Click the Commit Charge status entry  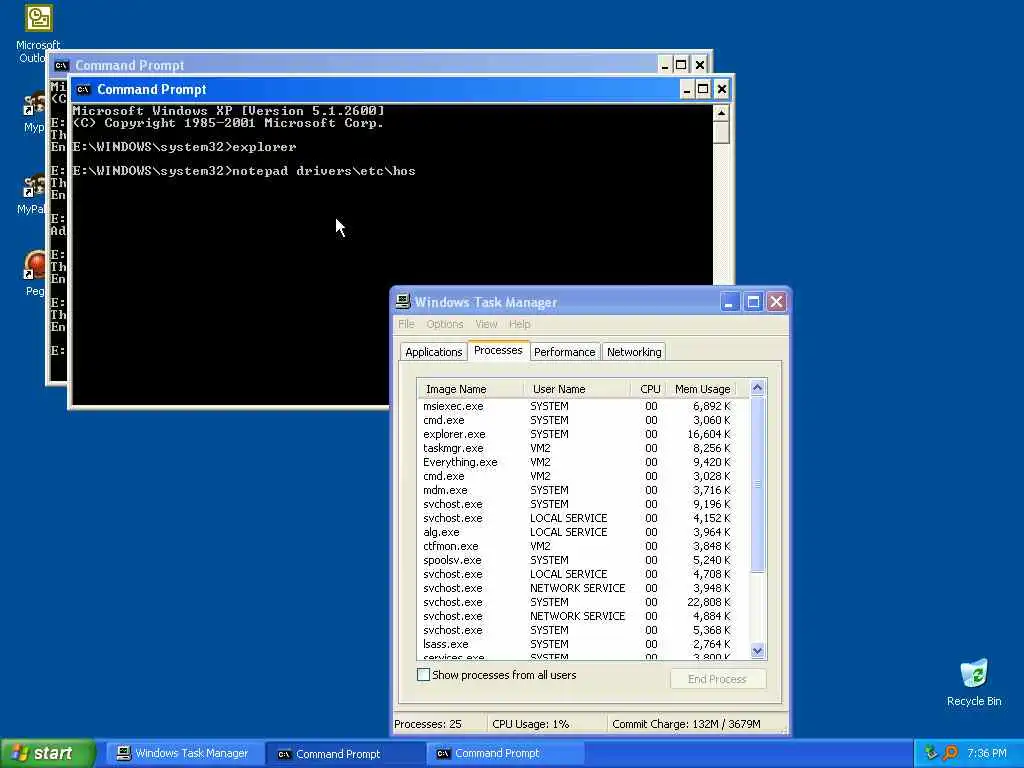point(696,724)
